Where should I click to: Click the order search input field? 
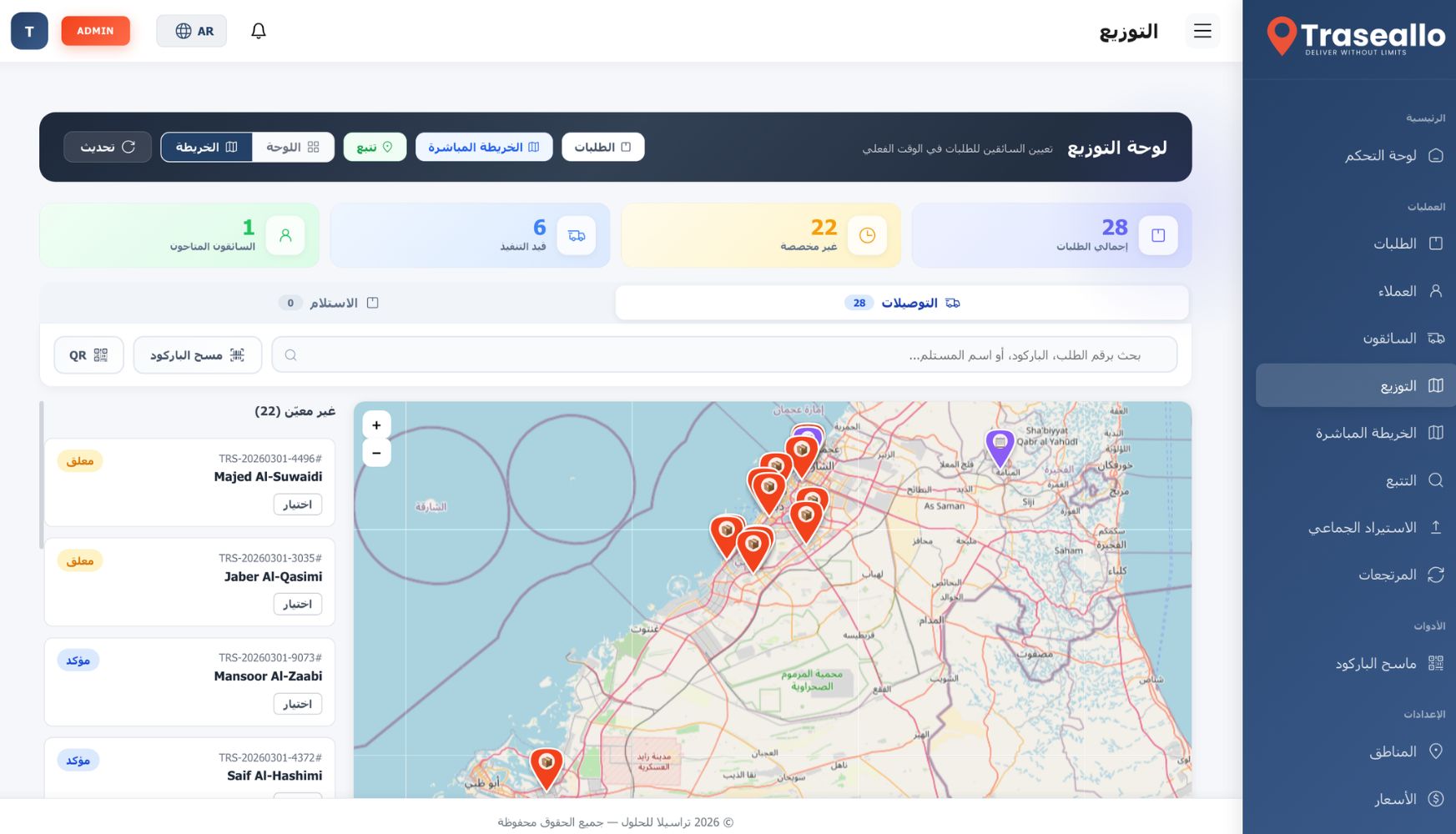[x=724, y=355]
